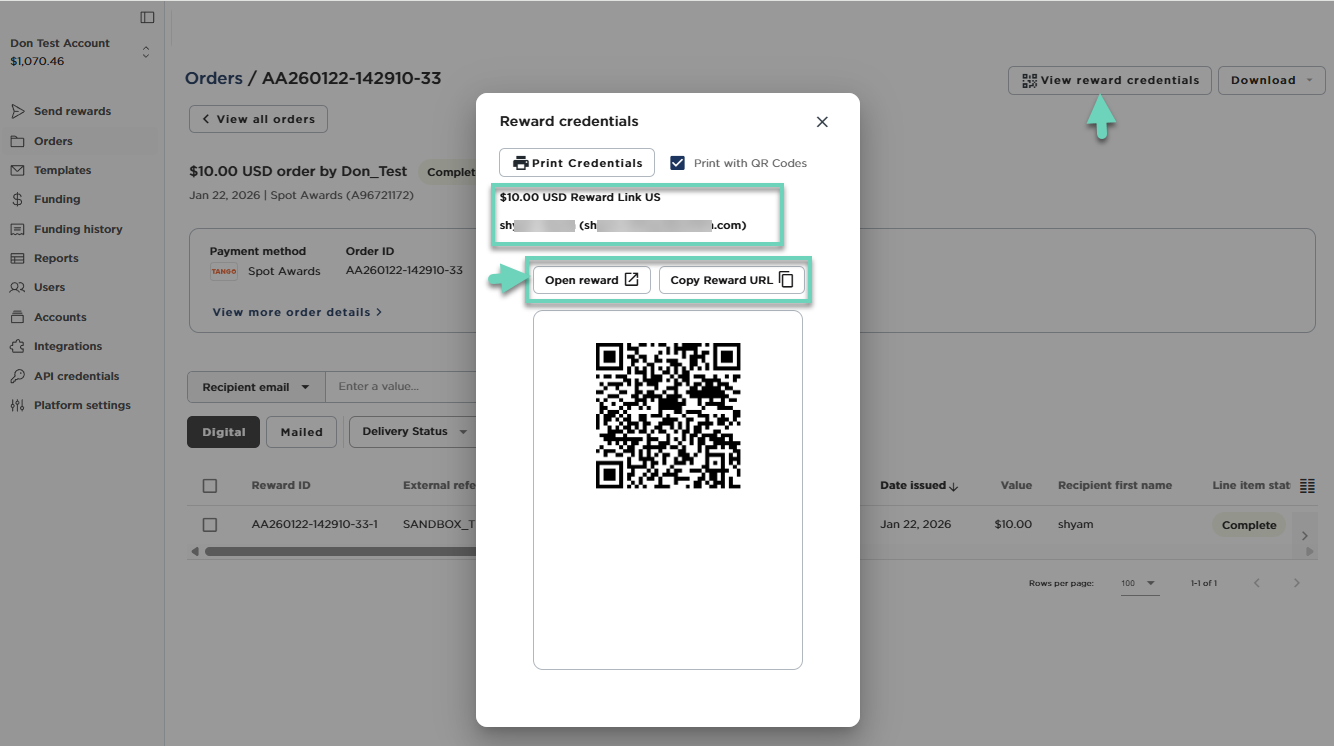The height and width of the screenshot is (746, 1334).
Task: Click the Copy Reward URL copy icon
Action: click(x=786, y=280)
